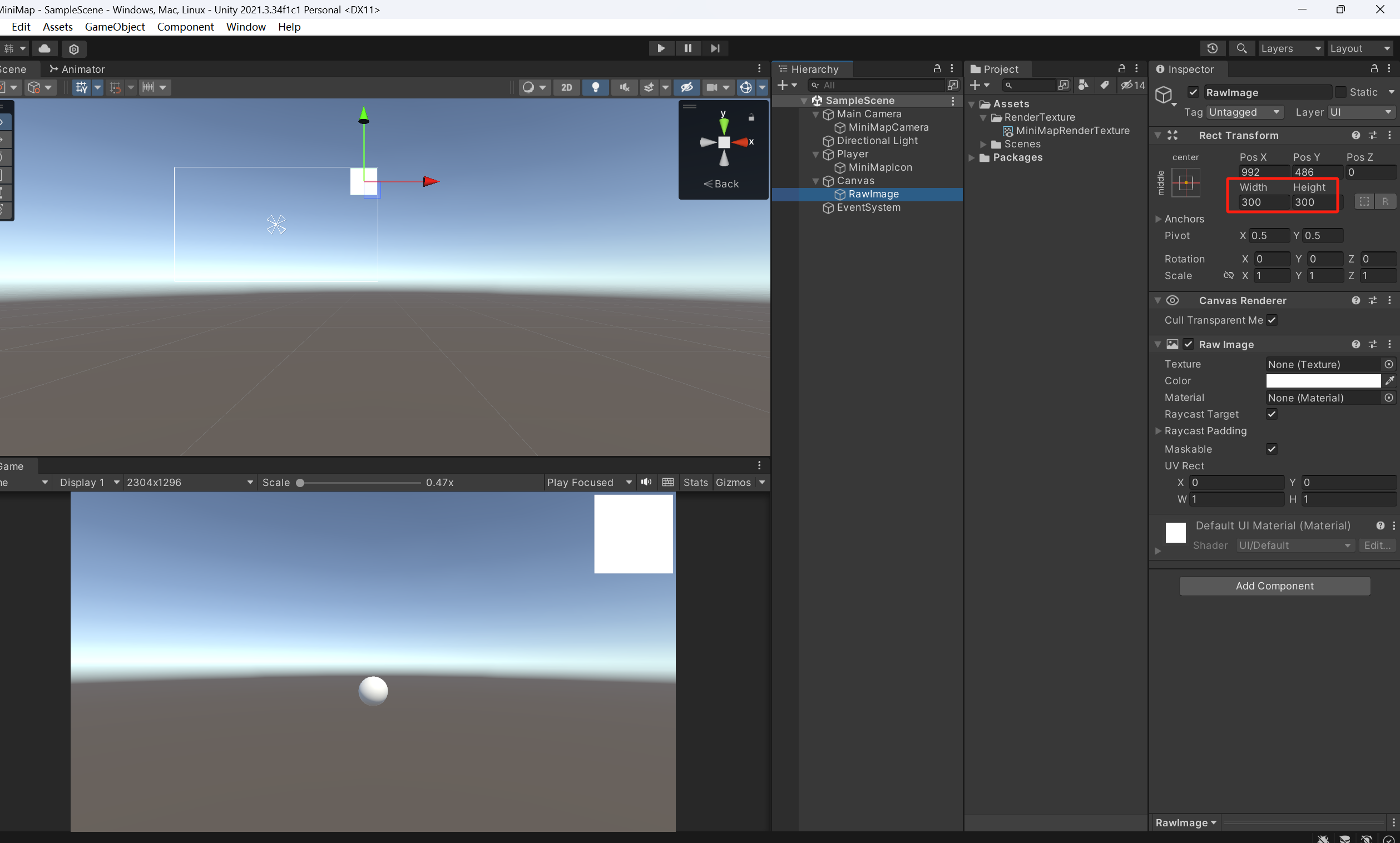The width and height of the screenshot is (1400, 843).
Task: Uncheck the Raycast Target checkbox
Action: point(1272,414)
